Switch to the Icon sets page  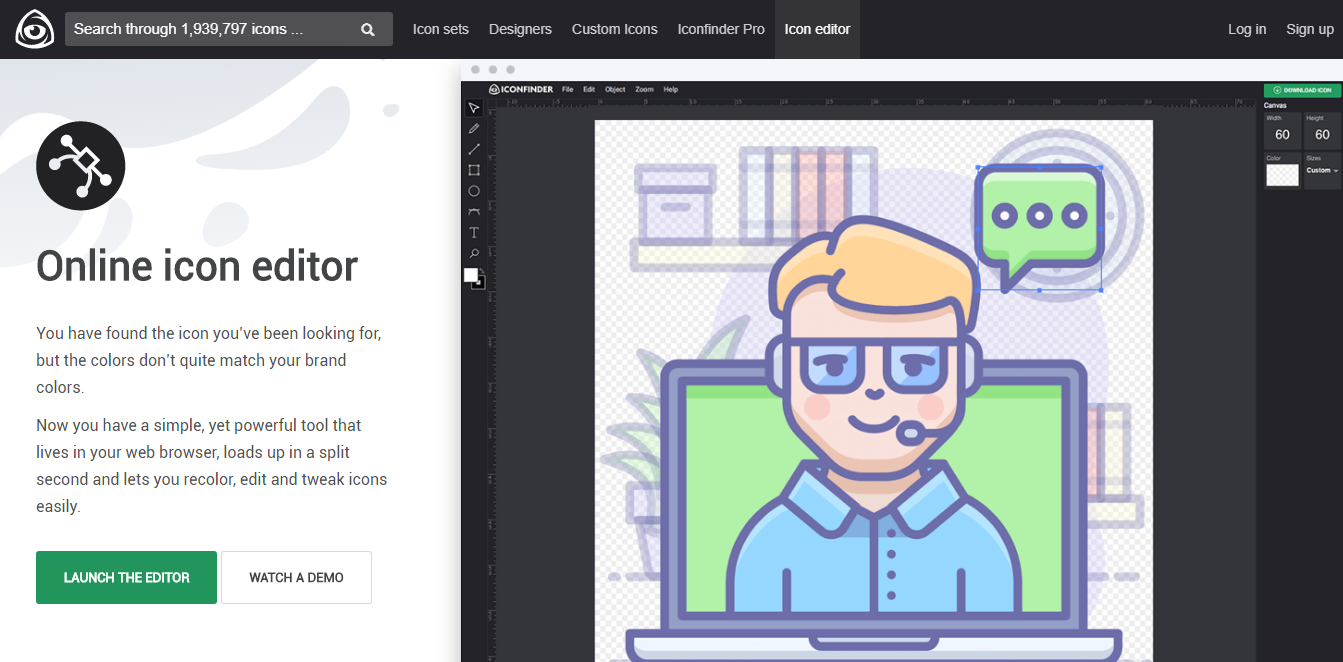coord(440,29)
